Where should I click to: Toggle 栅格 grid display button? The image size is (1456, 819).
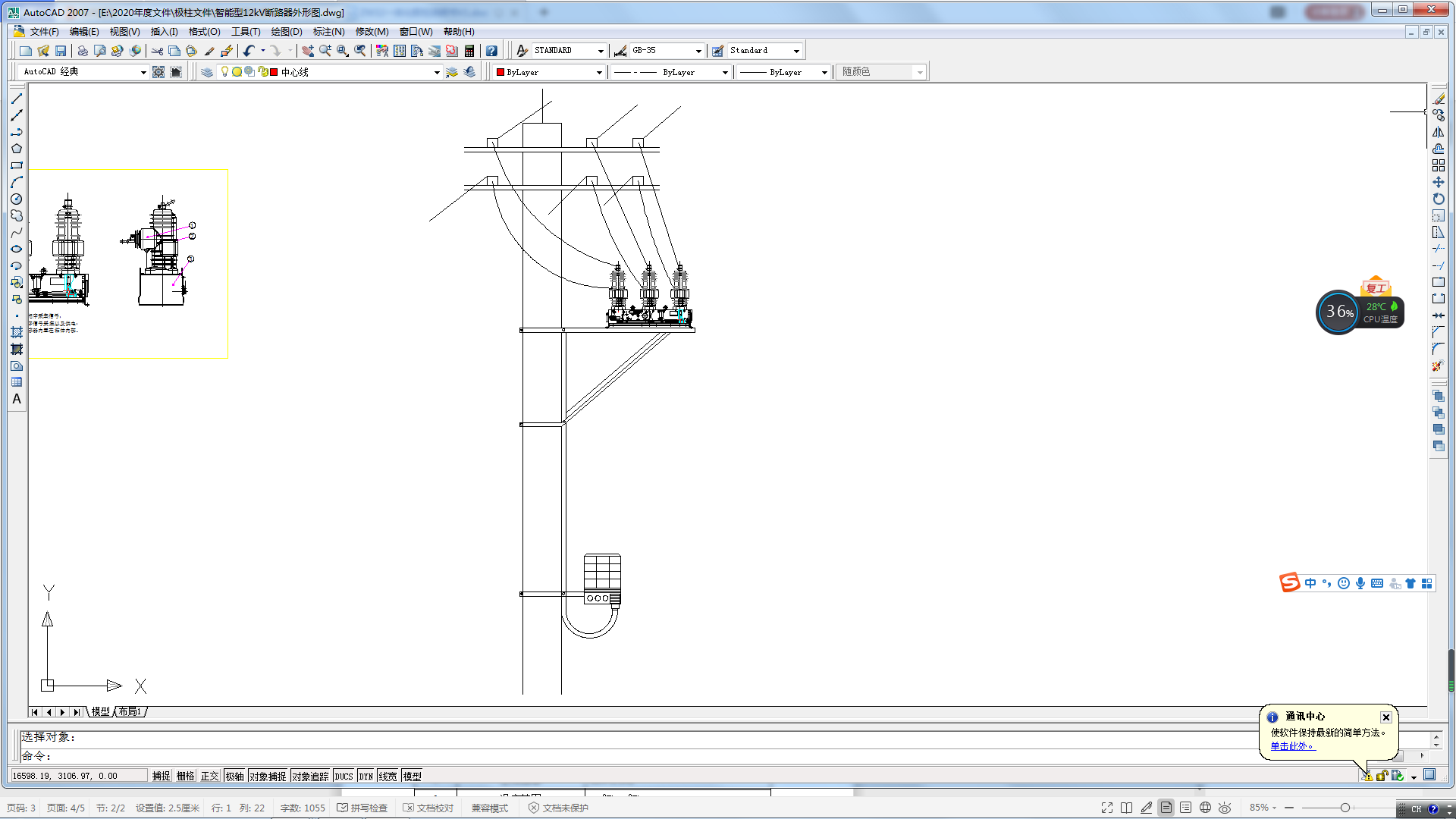(185, 776)
